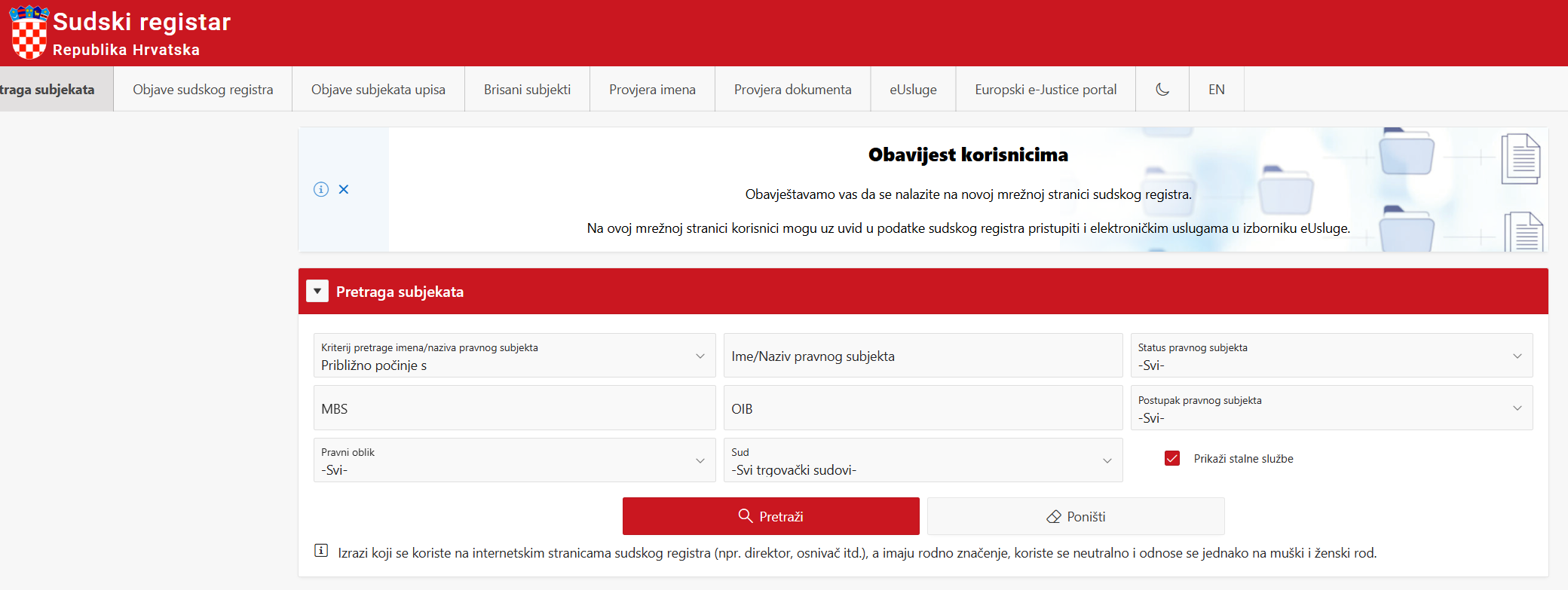Open the Sud court selection dropdown
The height and width of the screenshot is (590, 1568).
pyautogui.click(x=923, y=460)
